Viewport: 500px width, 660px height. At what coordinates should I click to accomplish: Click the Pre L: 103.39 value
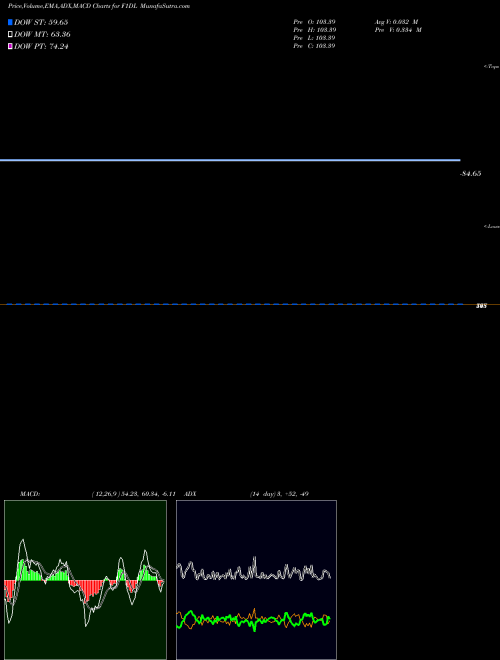click(314, 38)
